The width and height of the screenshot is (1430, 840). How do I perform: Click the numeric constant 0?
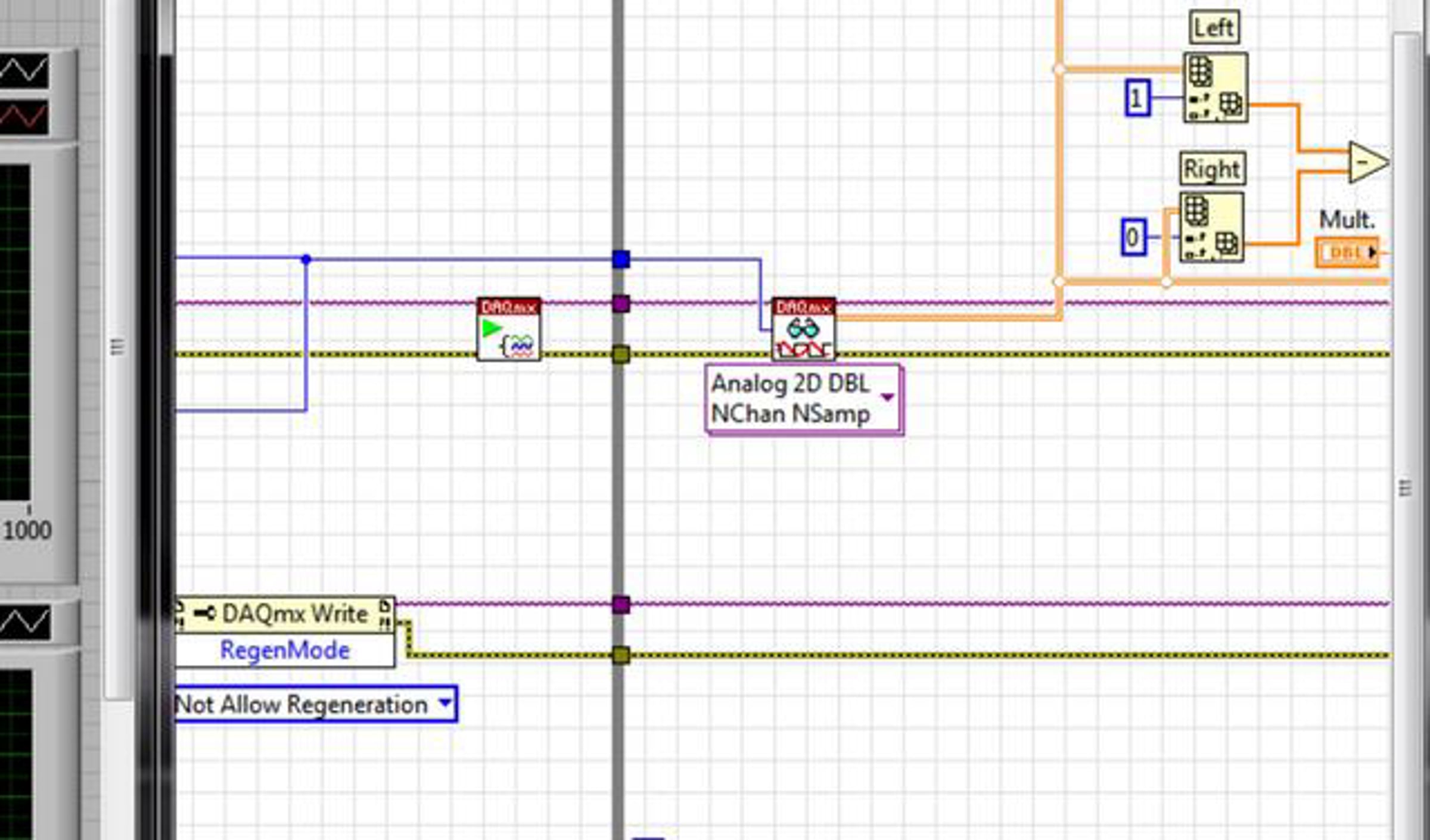click(1133, 238)
